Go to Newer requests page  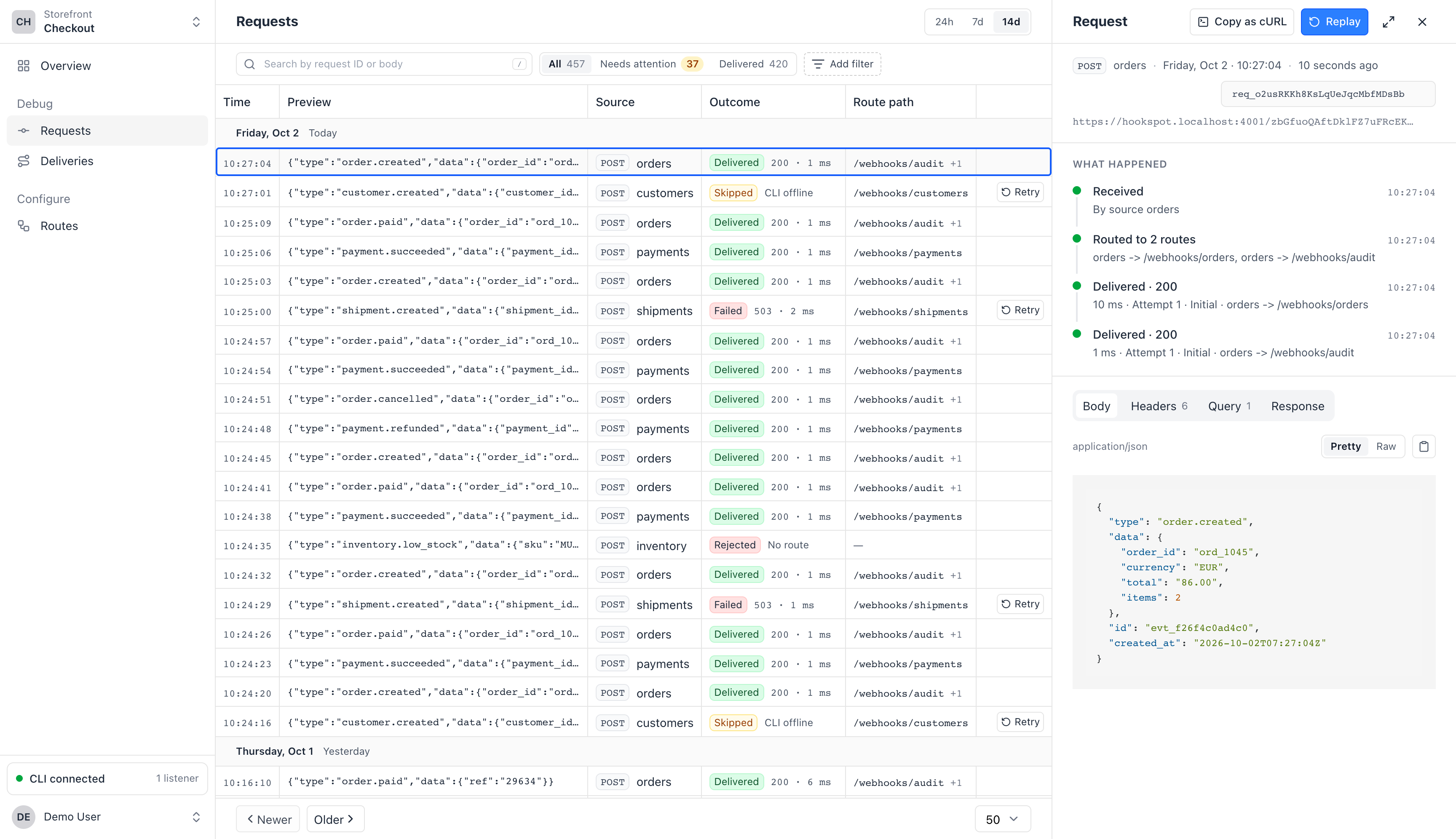[268, 819]
